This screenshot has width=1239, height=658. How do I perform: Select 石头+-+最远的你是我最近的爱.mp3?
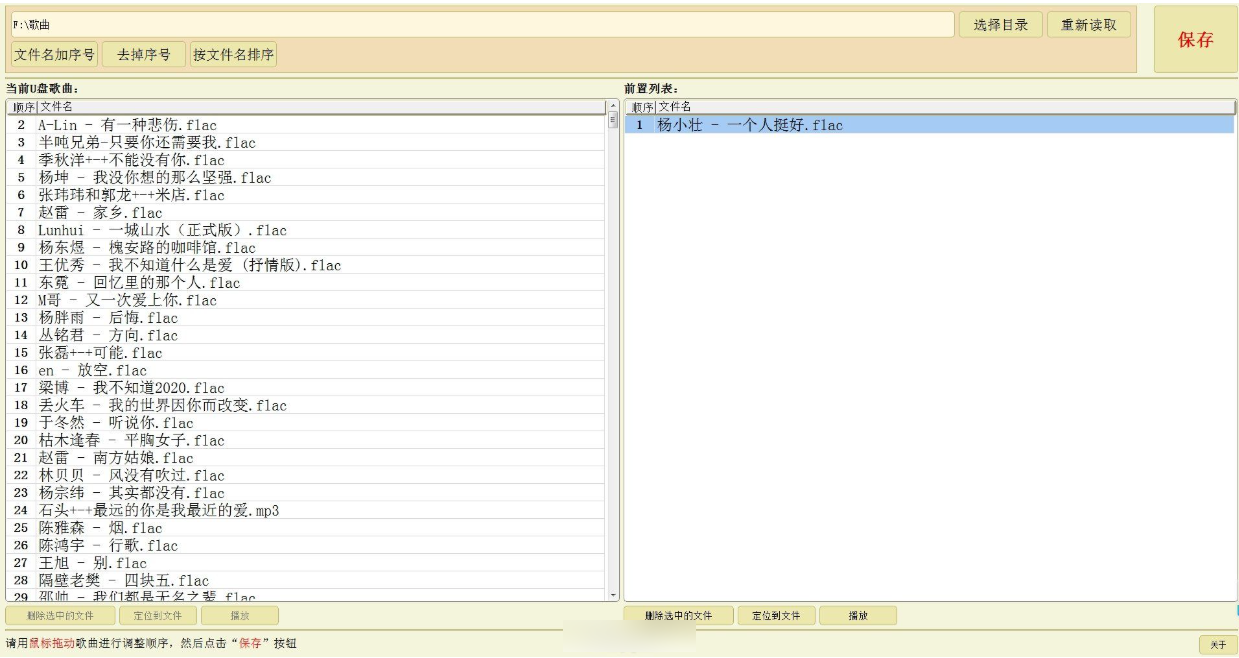[158, 511]
